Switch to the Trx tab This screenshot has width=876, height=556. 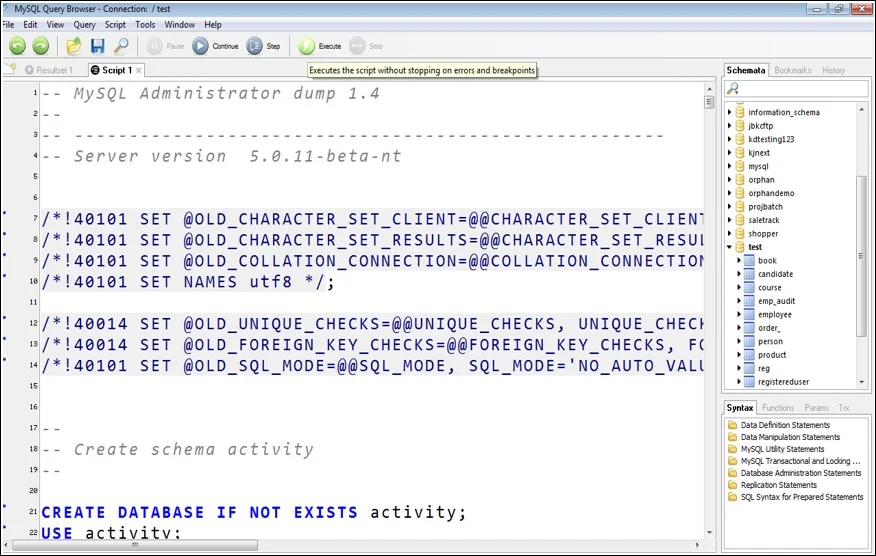844,407
